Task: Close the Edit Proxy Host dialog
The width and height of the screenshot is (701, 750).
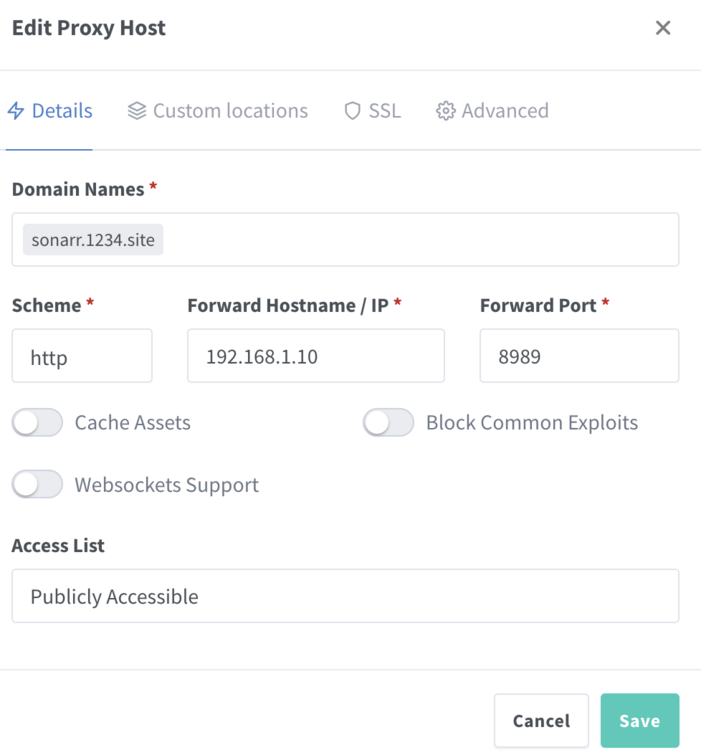Action: coord(663,28)
